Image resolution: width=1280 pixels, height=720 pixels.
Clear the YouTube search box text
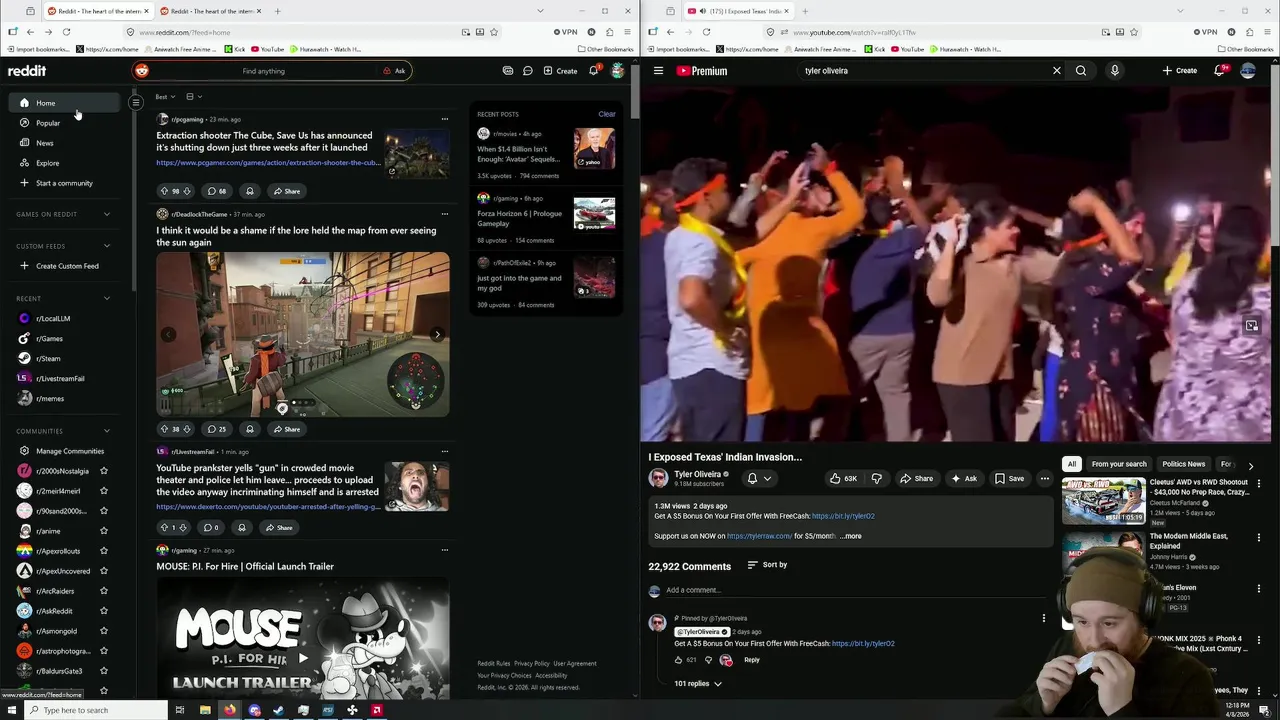tap(1056, 71)
